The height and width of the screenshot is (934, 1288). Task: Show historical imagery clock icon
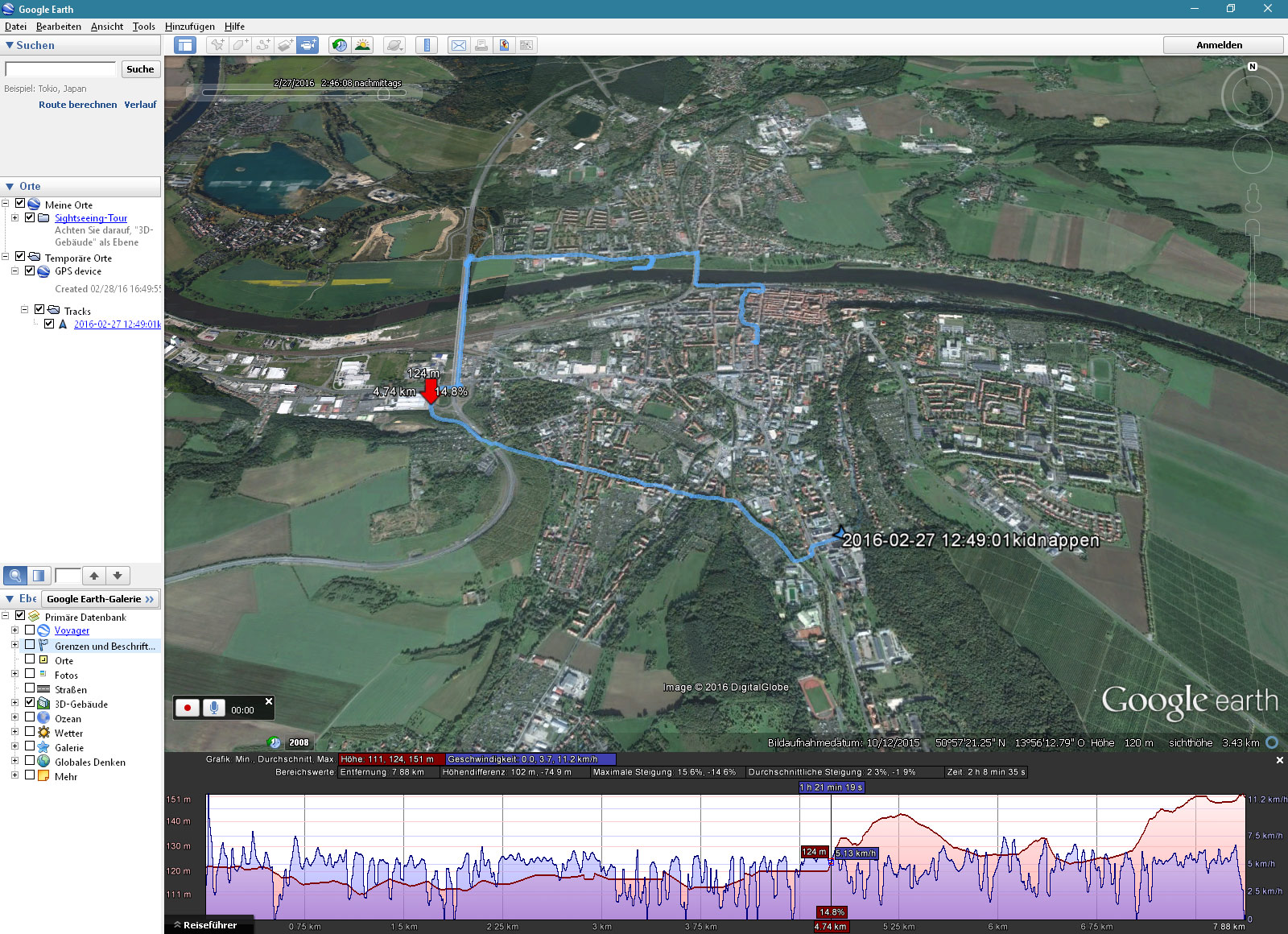[x=340, y=45]
